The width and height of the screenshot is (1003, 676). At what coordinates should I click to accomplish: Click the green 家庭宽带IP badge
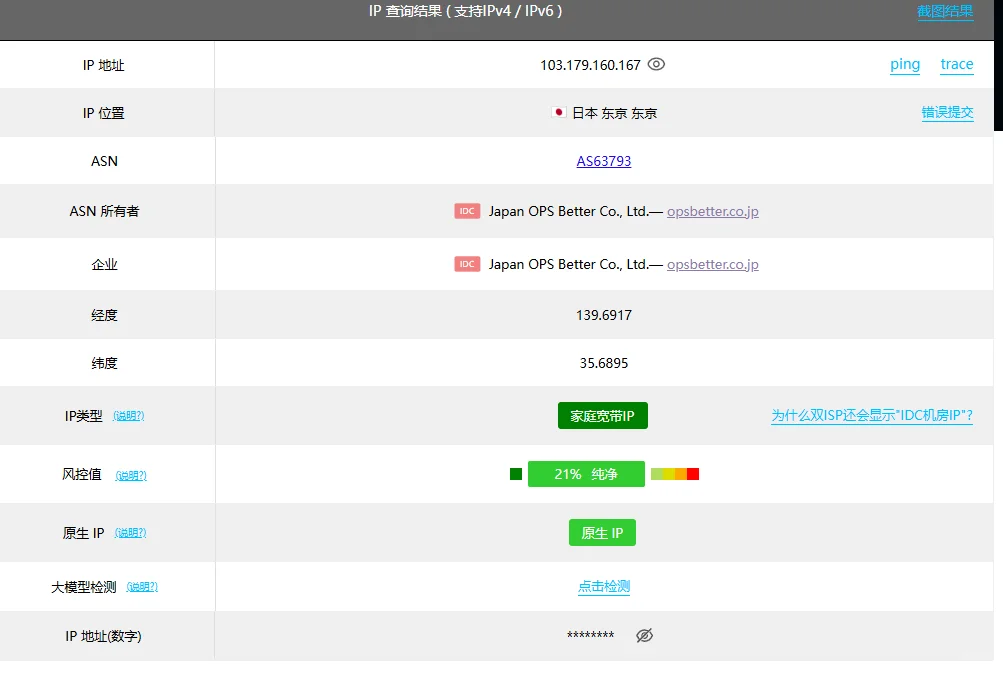click(602, 416)
